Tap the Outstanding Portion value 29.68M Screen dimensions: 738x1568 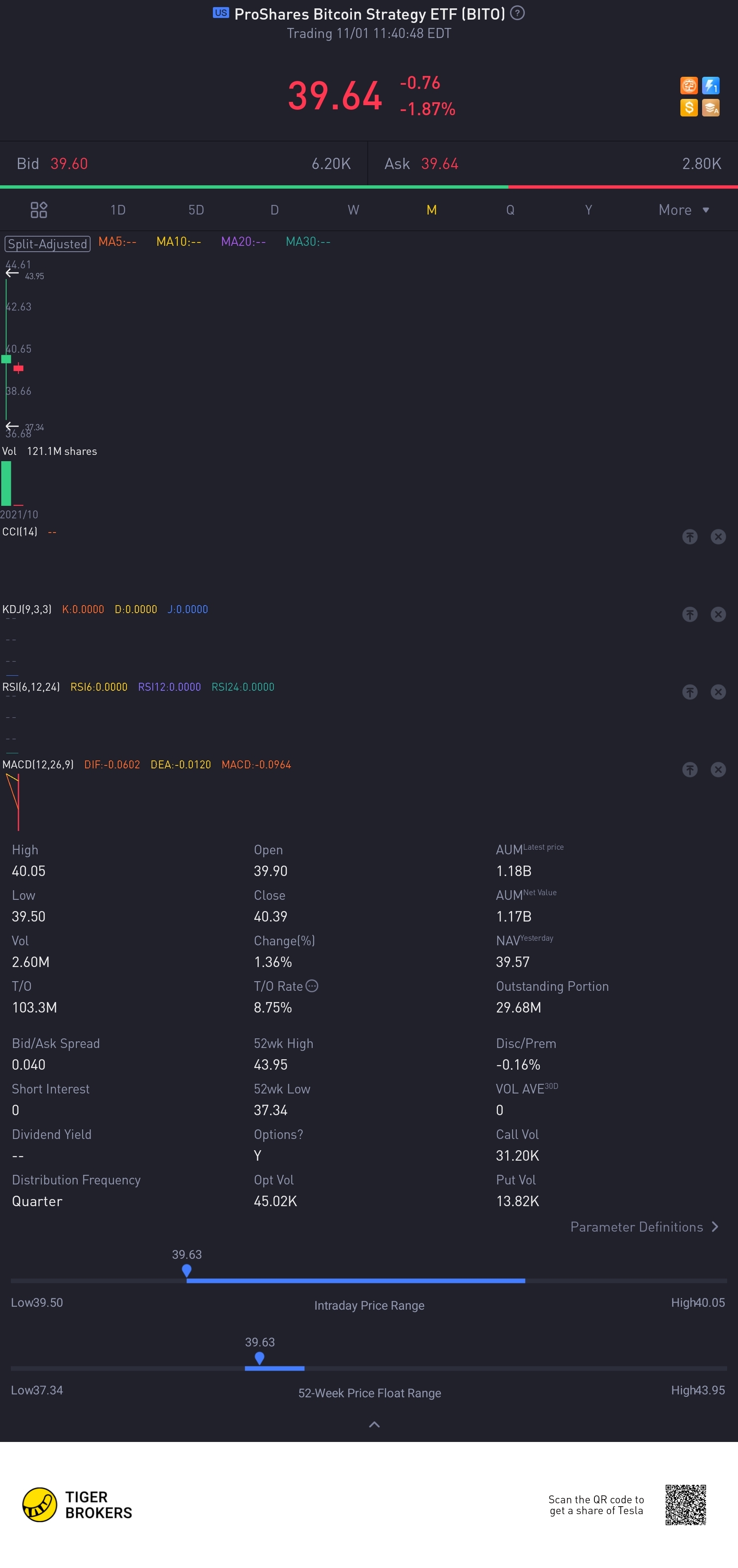pyautogui.click(x=518, y=1008)
